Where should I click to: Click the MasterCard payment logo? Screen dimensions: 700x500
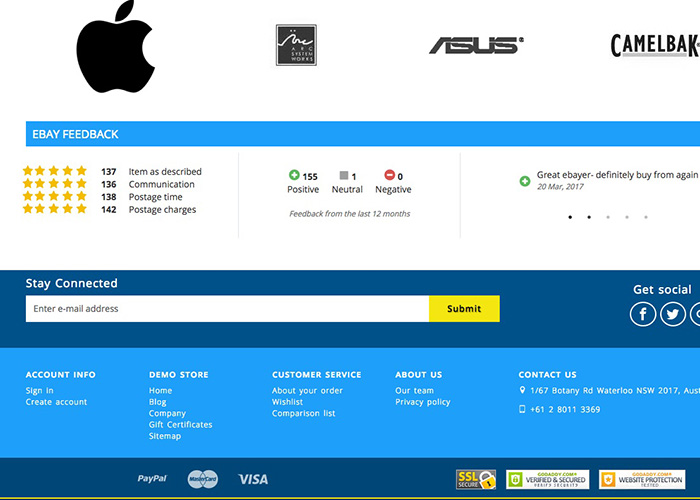tap(203, 479)
